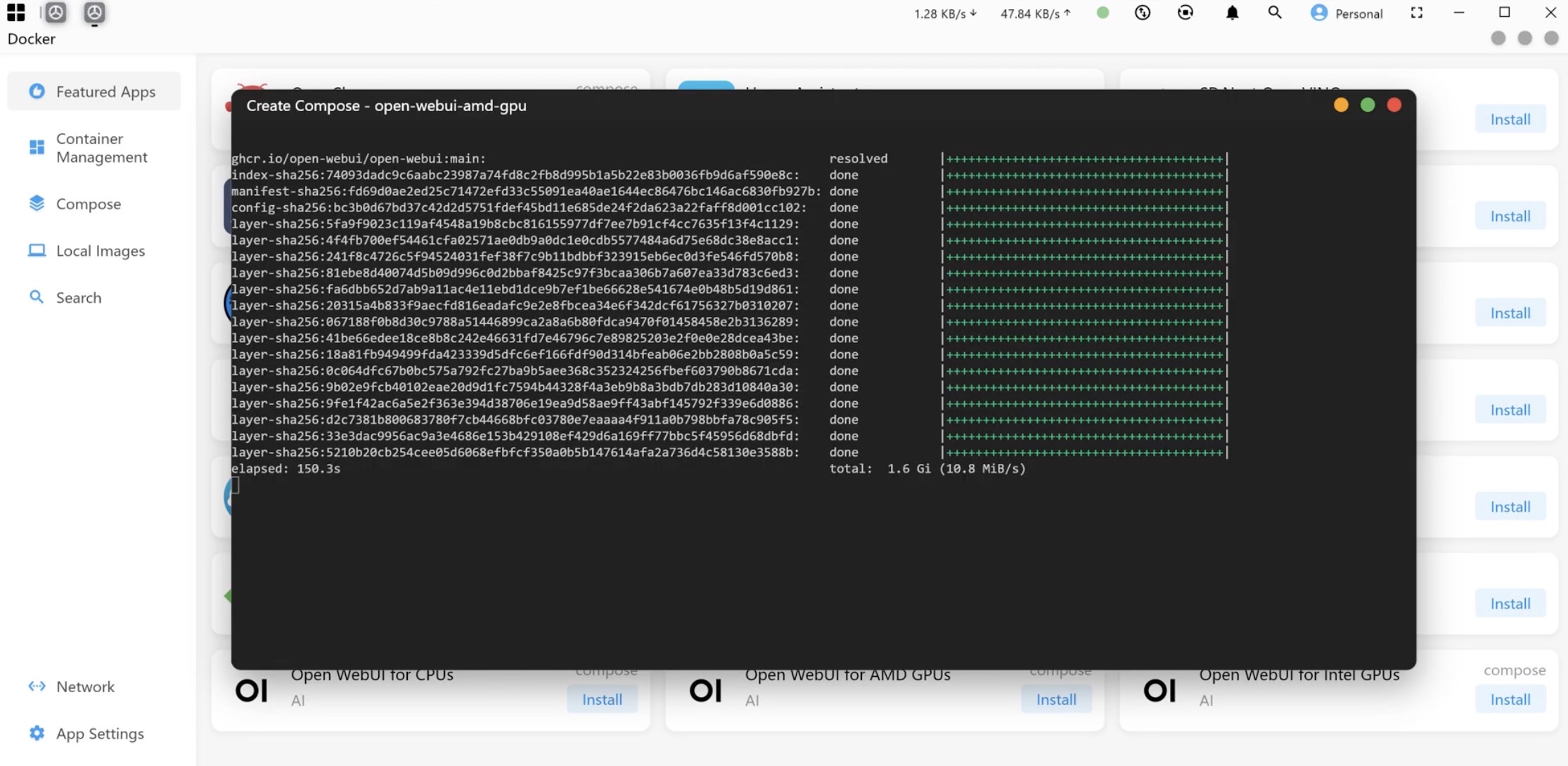1568x766 pixels.
Task: Open Local Images section
Action: [94, 251]
